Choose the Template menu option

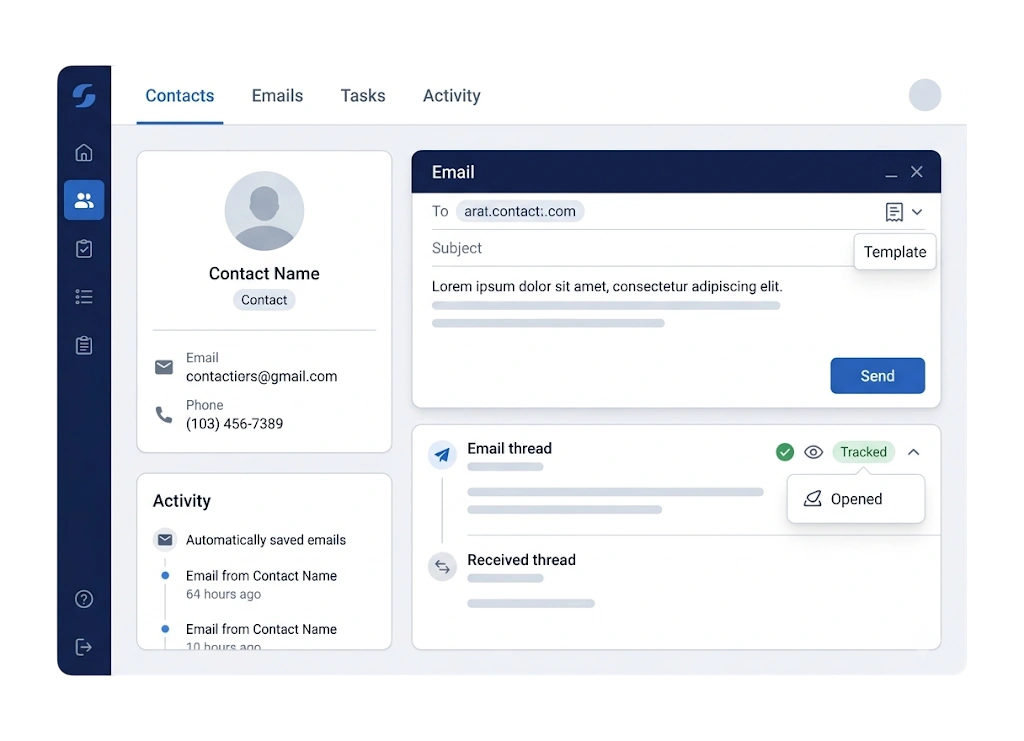(x=895, y=251)
